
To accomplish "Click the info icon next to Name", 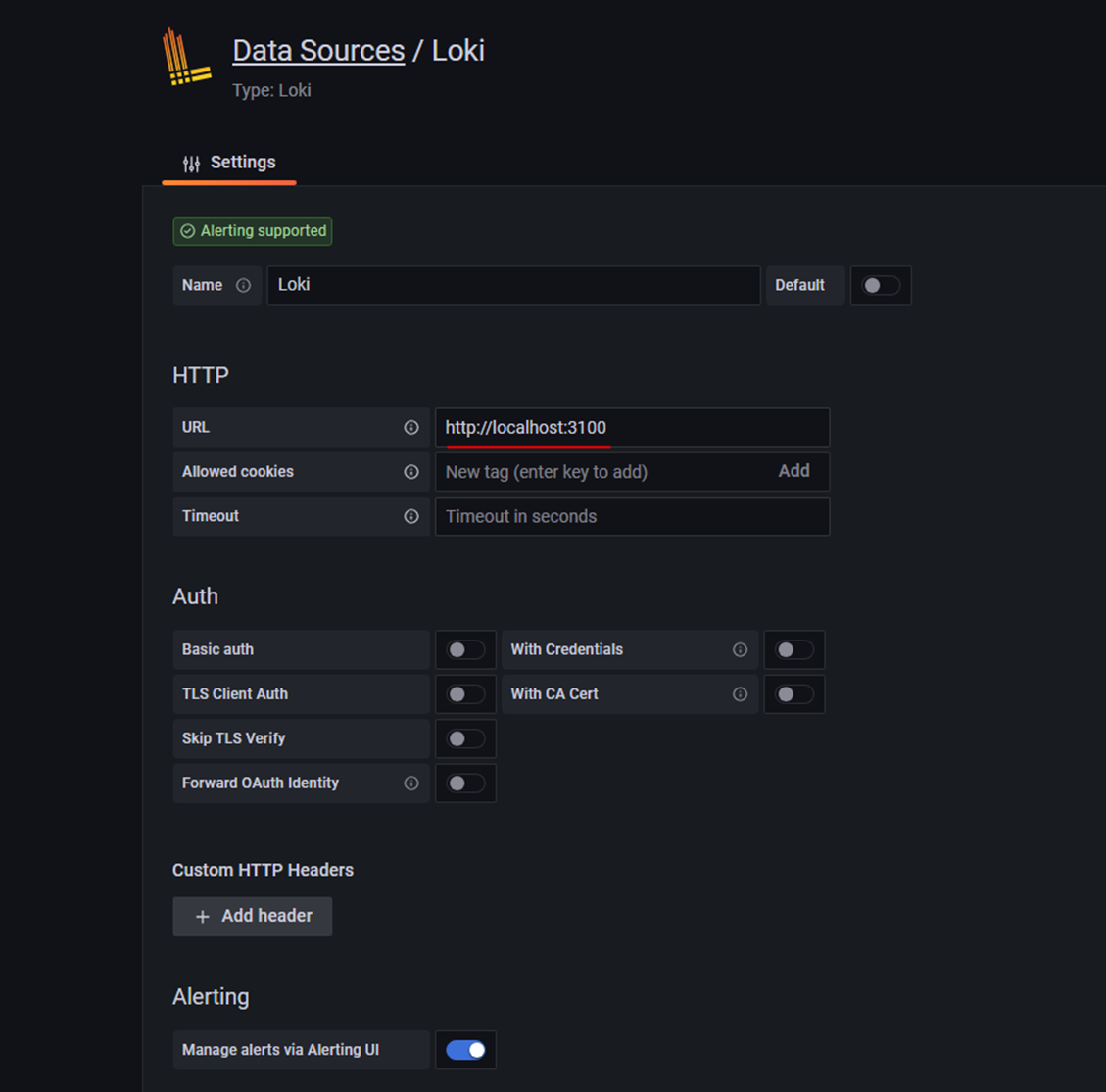I will pos(243,286).
